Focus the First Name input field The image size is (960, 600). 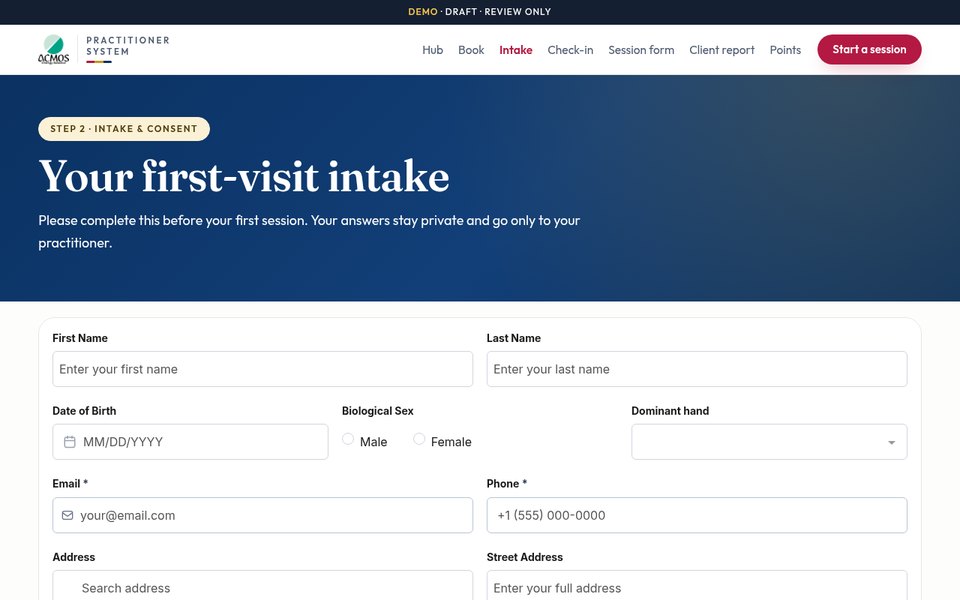(x=263, y=369)
